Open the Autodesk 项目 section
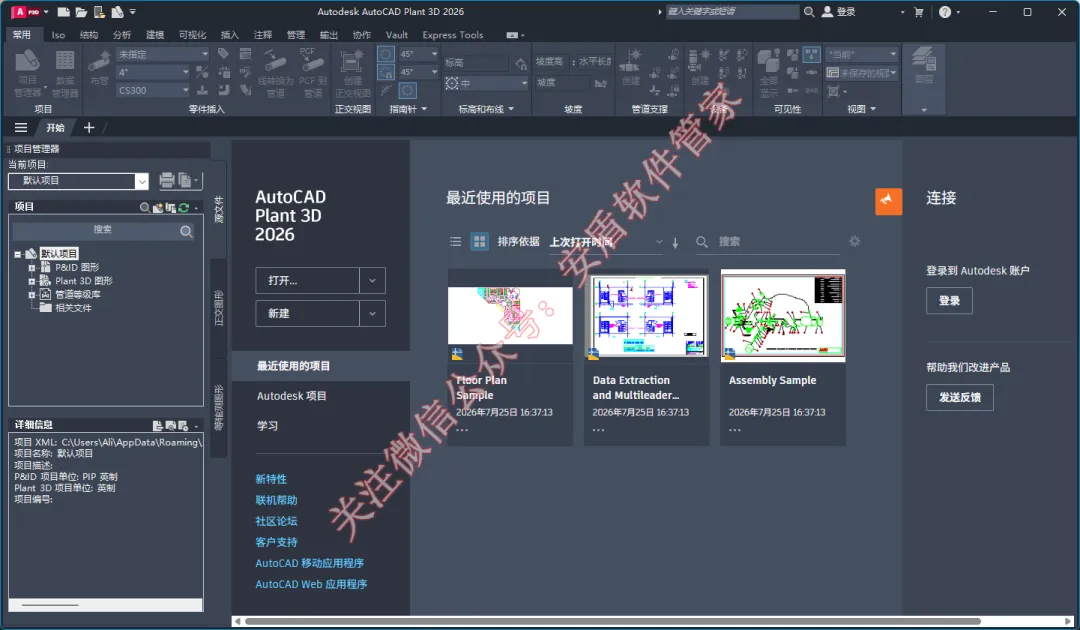Image resolution: width=1080 pixels, height=630 pixels. (291, 396)
